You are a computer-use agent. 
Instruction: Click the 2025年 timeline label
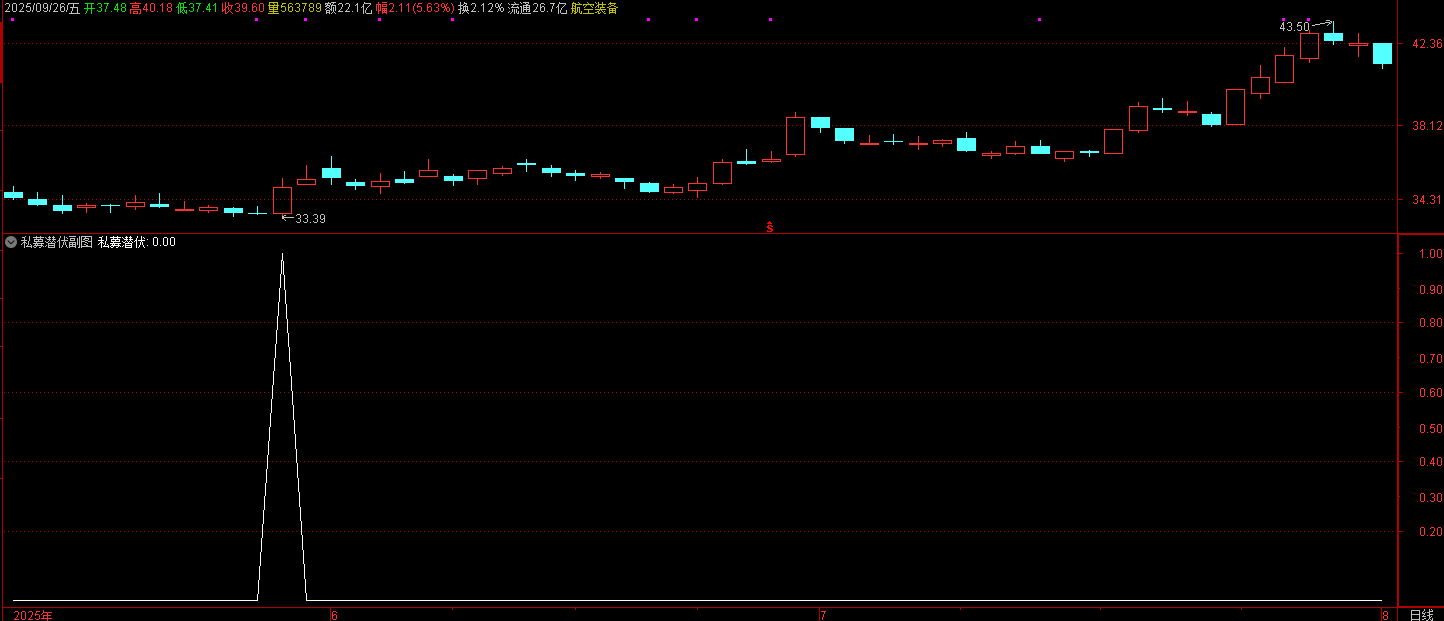[33, 615]
